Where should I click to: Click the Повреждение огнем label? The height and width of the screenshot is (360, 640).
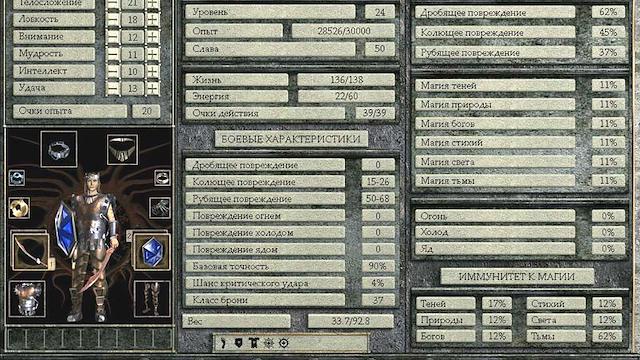coord(265,216)
